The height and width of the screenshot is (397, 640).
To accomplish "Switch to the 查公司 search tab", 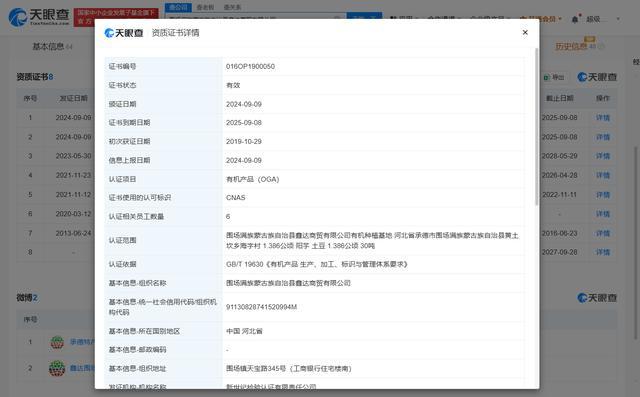I will pyautogui.click(x=178, y=7).
